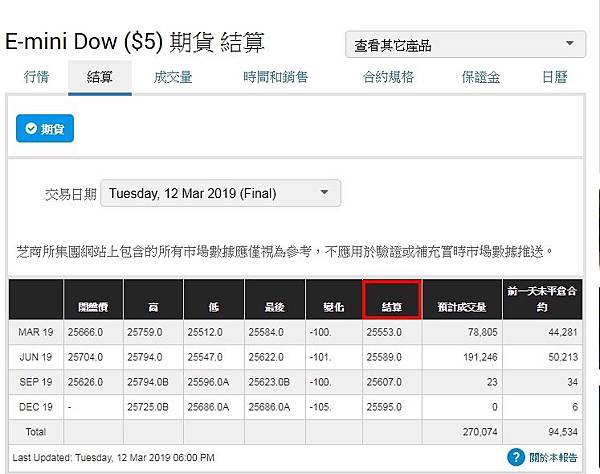Click the E-mini Dow ($5) 期貨 結算 heading
Image resolution: width=600 pixels, height=474 pixels.
tap(135, 41)
